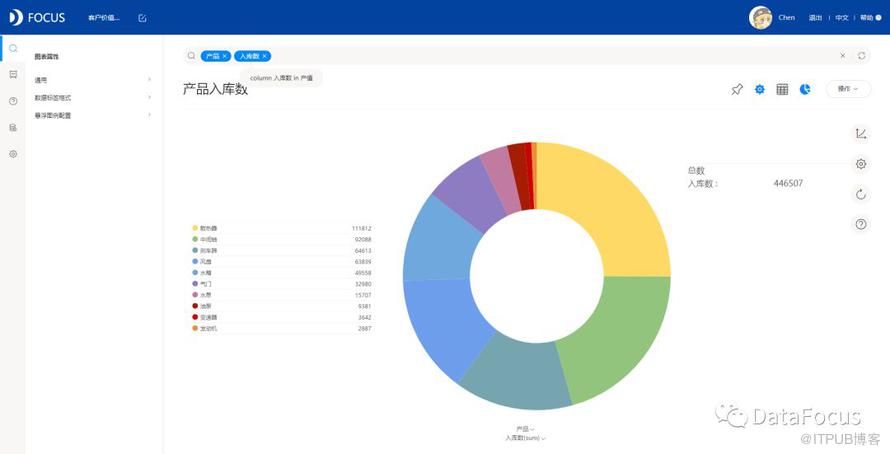Click the circular reset arrow icon

pos(861,195)
